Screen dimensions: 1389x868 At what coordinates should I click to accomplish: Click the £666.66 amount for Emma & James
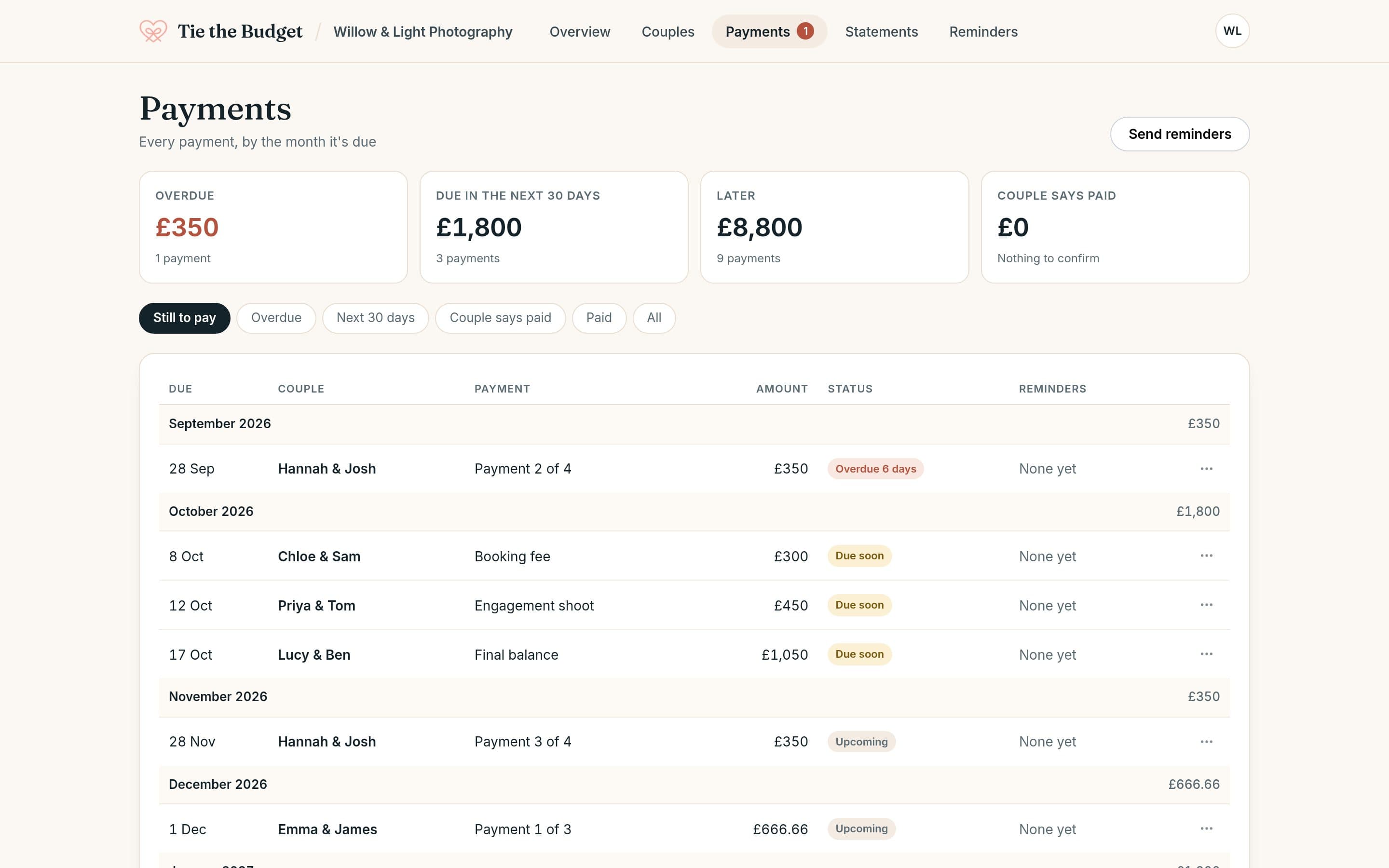click(x=780, y=829)
